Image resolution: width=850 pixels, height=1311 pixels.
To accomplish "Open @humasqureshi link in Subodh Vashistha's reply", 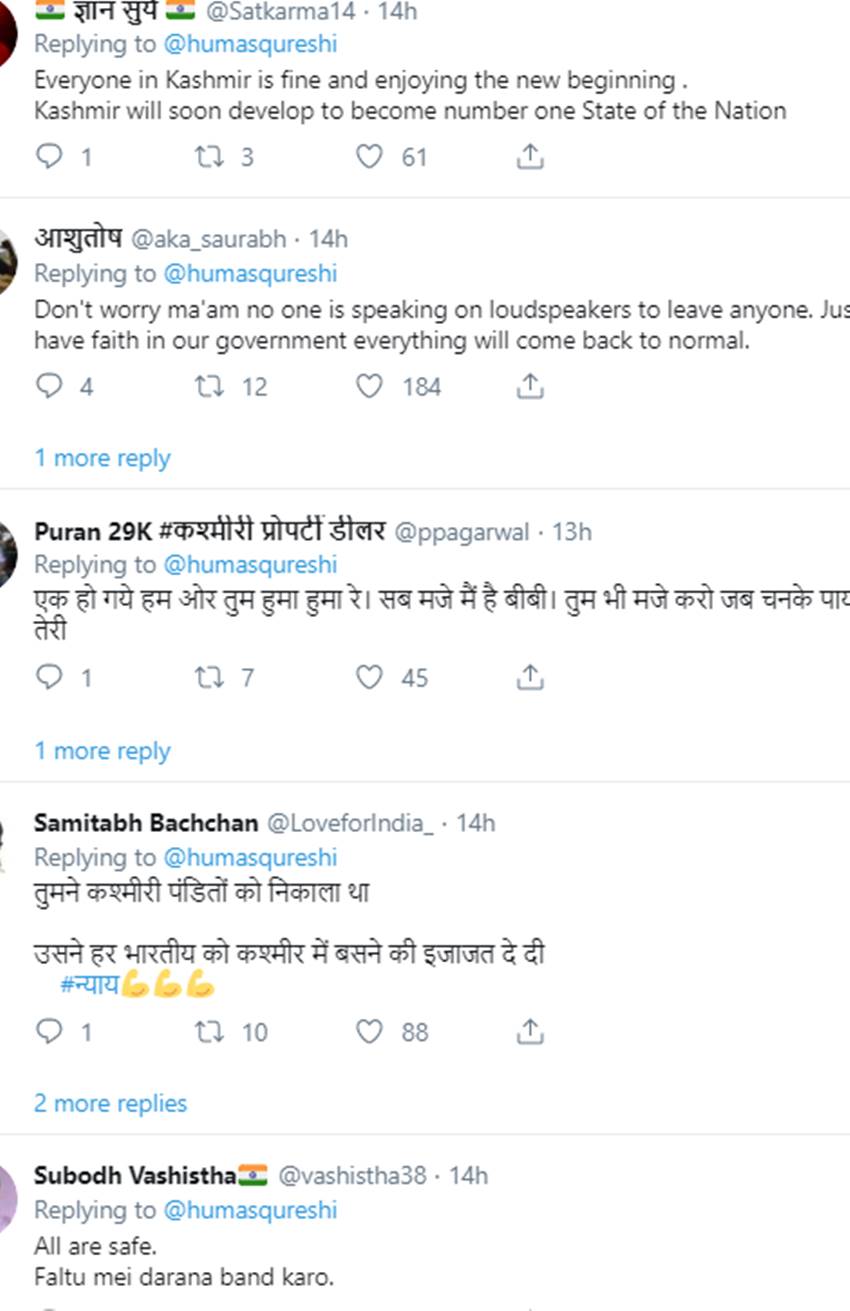I will tap(250, 1210).
